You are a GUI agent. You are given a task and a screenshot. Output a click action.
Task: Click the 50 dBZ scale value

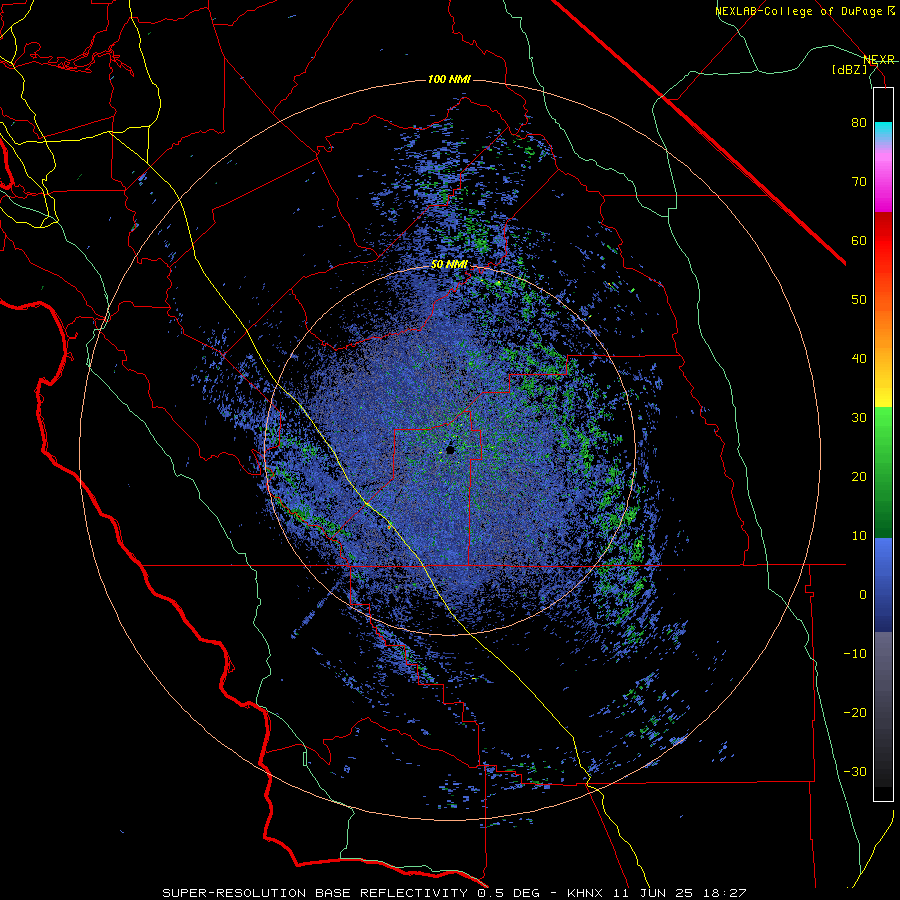859,300
